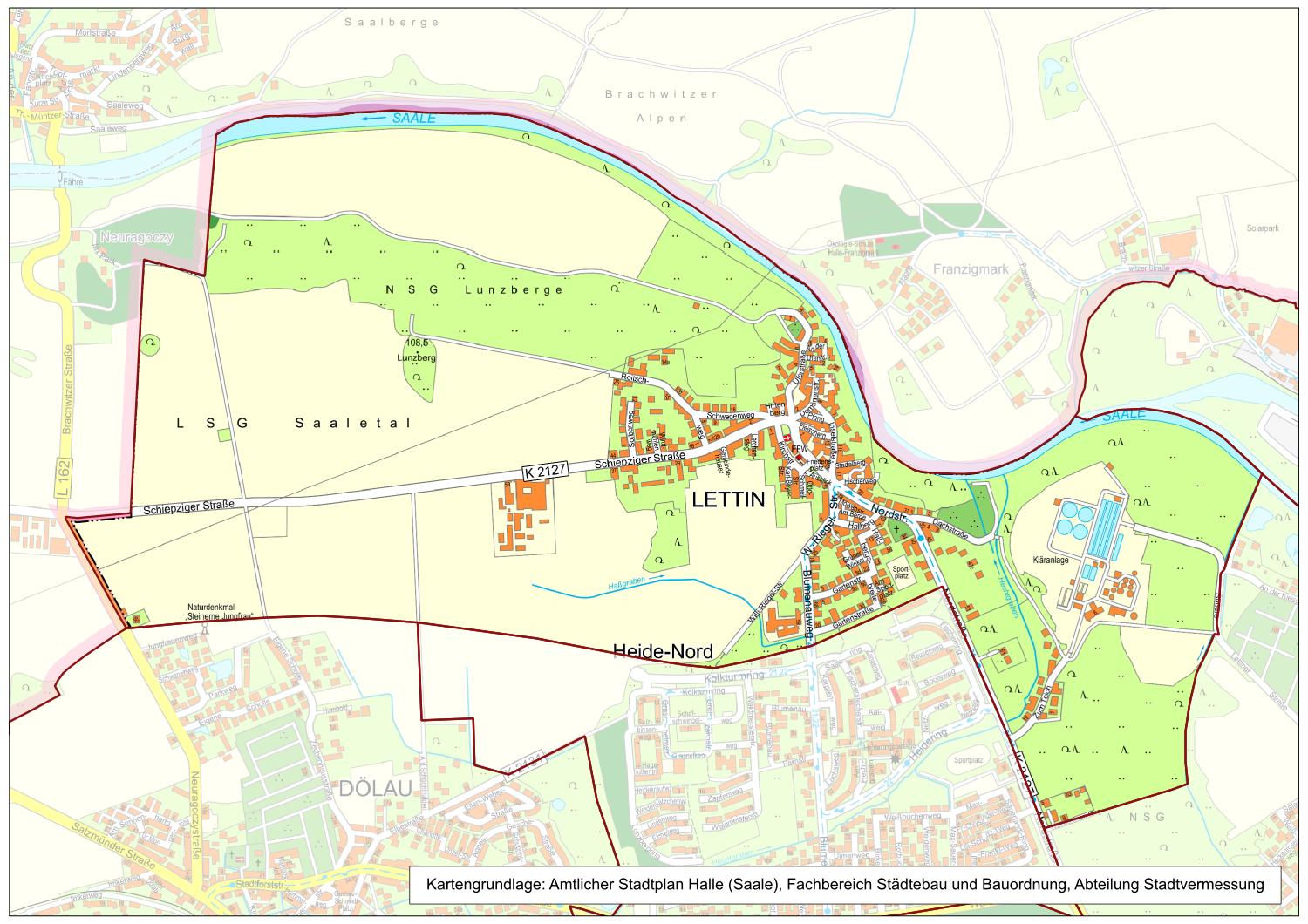Click the K 2127 road number sign

[x=546, y=470]
